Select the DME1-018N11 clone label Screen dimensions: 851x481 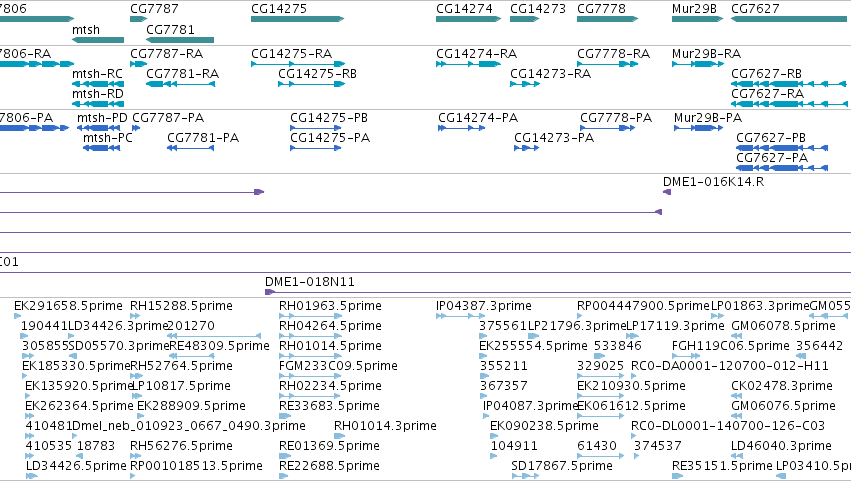click(310, 282)
